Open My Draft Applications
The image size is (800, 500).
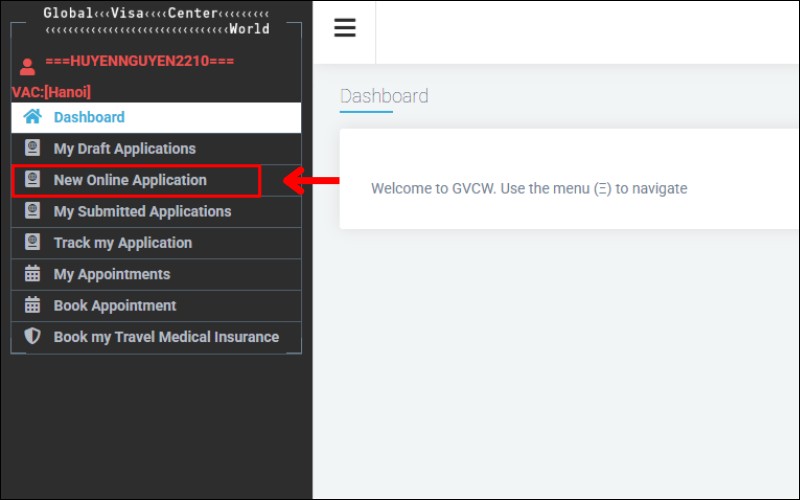click(x=124, y=149)
